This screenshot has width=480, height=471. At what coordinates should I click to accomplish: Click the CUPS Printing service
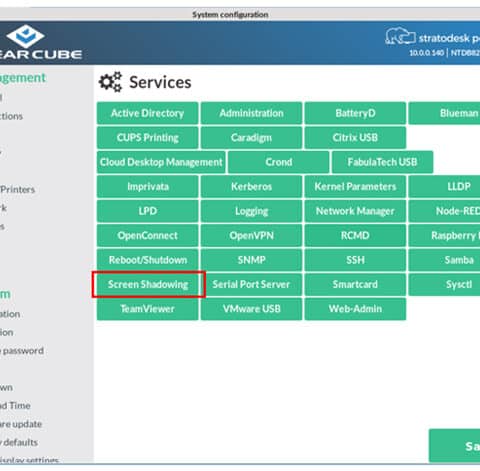(147, 137)
